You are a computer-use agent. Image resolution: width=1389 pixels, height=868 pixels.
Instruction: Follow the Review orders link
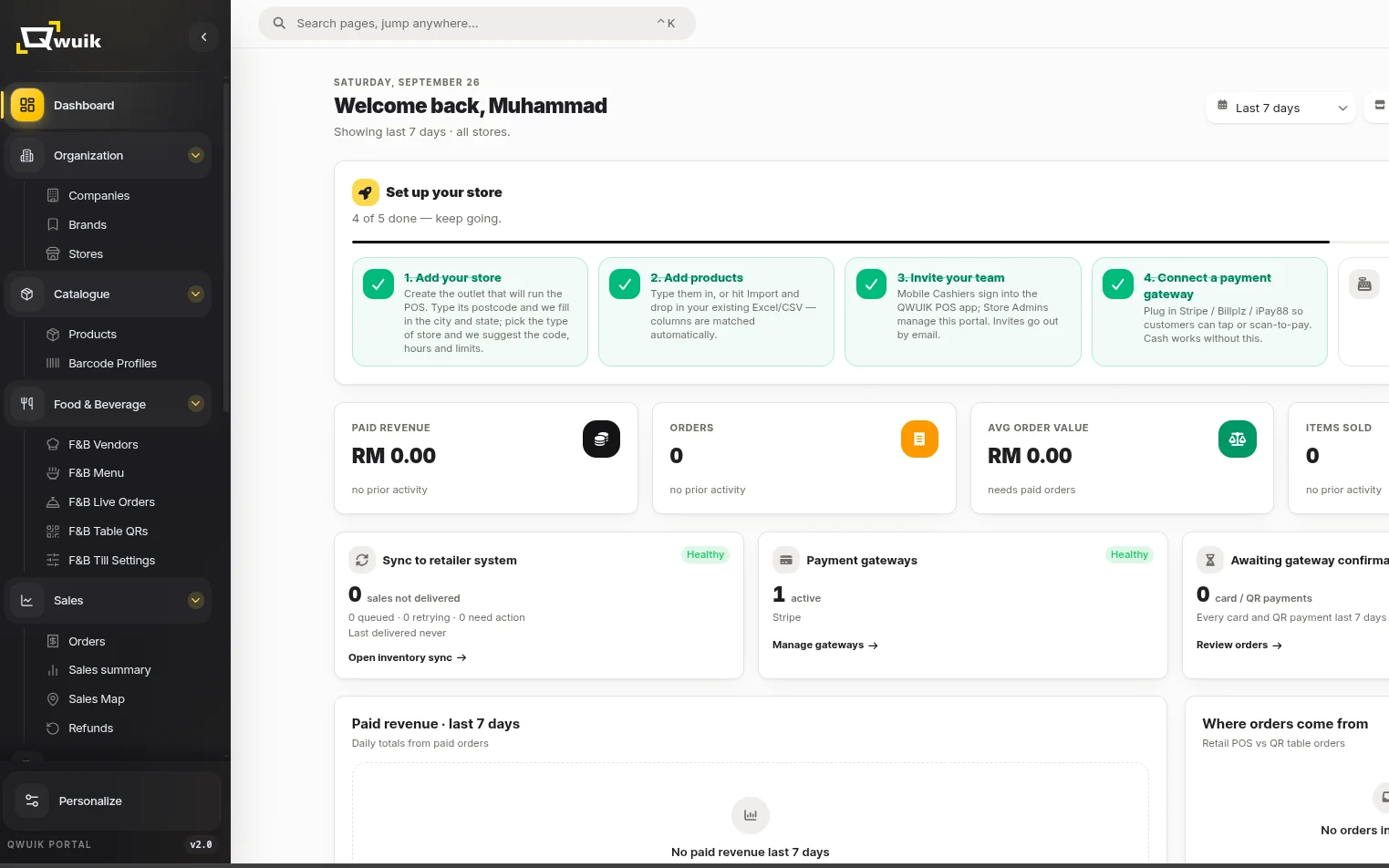click(x=1239, y=645)
